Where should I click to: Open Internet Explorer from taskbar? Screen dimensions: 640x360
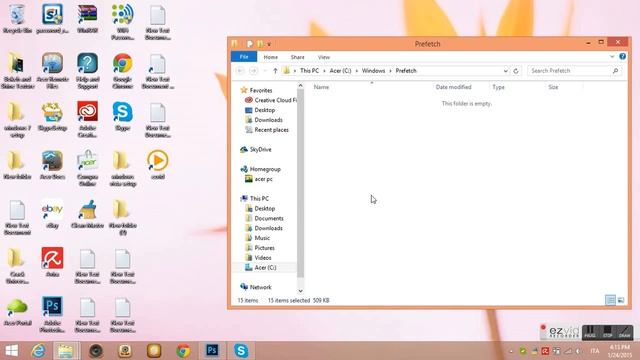[x=38, y=351]
